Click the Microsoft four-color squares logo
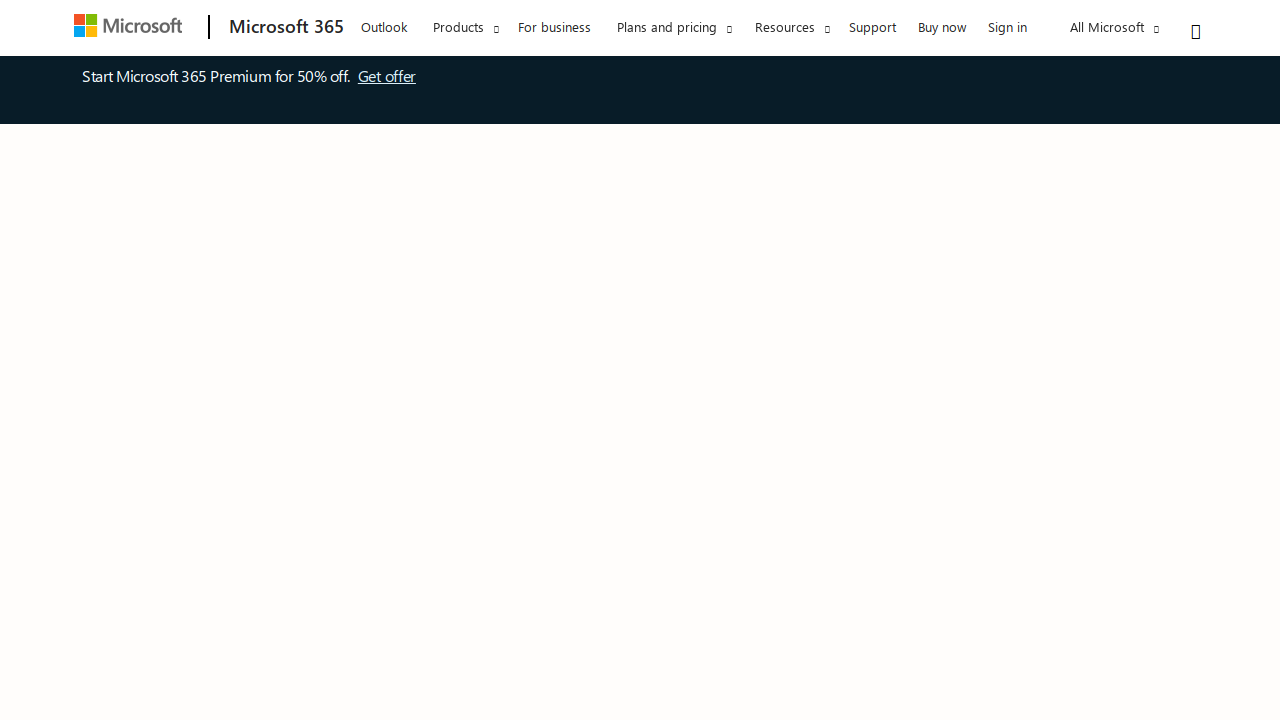The width and height of the screenshot is (1280, 720). pos(86,26)
